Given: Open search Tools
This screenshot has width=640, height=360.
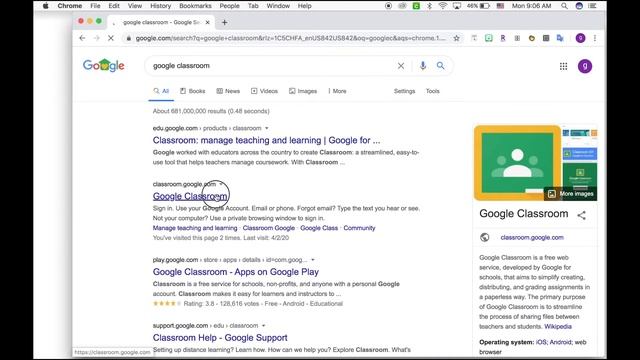Looking at the screenshot, I should 433,91.
